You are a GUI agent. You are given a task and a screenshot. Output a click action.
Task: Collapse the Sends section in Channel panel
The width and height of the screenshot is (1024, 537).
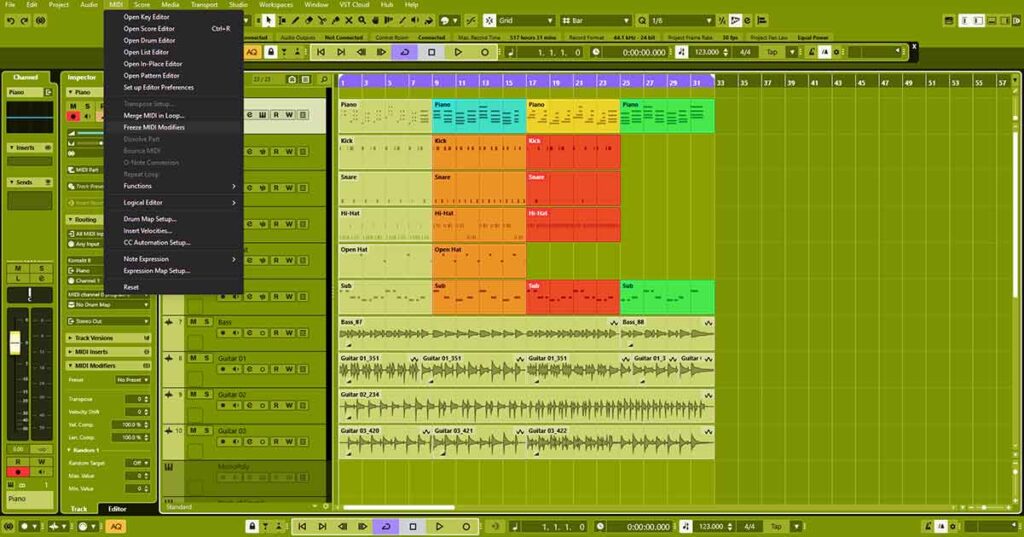click(29, 182)
